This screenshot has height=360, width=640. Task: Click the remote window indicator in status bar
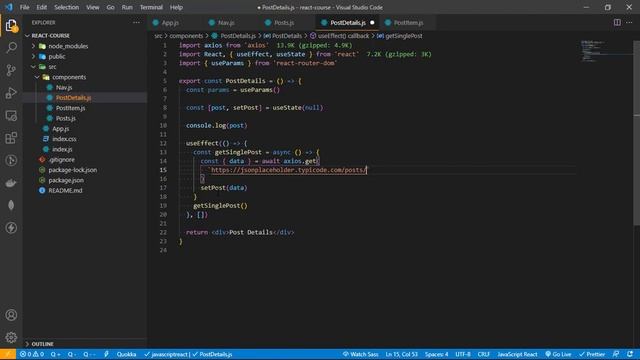[x=8, y=354]
